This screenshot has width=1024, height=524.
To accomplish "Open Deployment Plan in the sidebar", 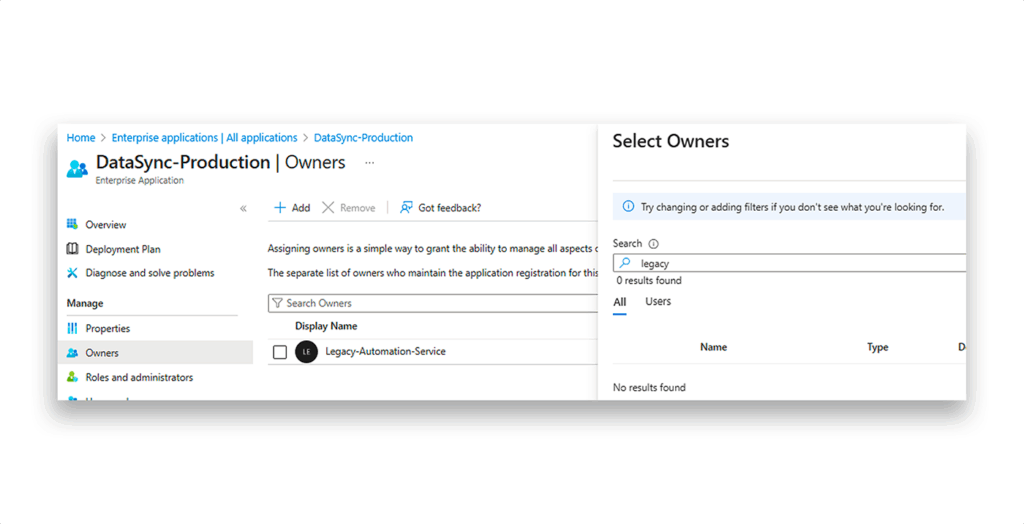I will tap(123, 249).
